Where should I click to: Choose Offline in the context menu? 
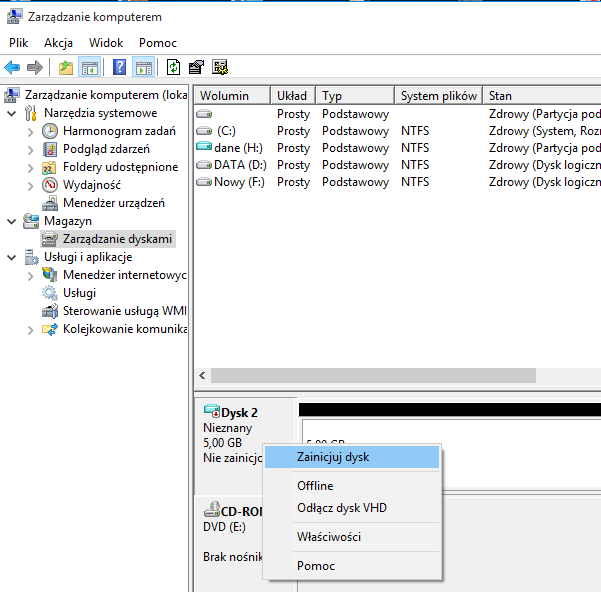352,486
